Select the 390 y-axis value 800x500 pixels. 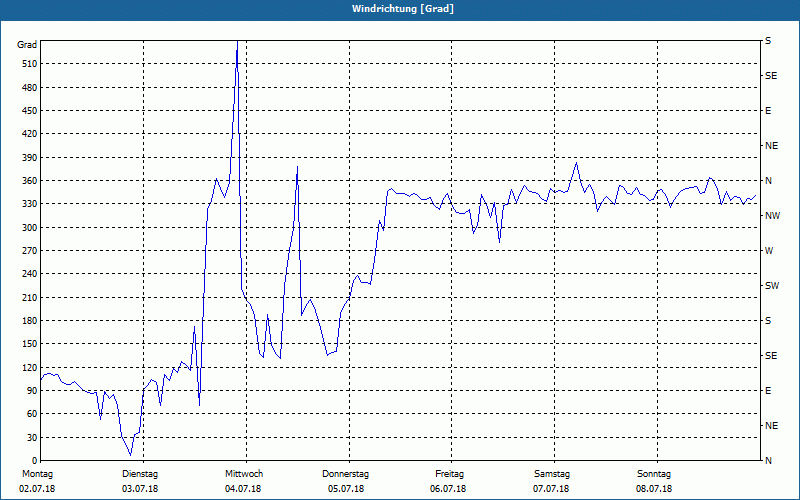tap(30, 157)
